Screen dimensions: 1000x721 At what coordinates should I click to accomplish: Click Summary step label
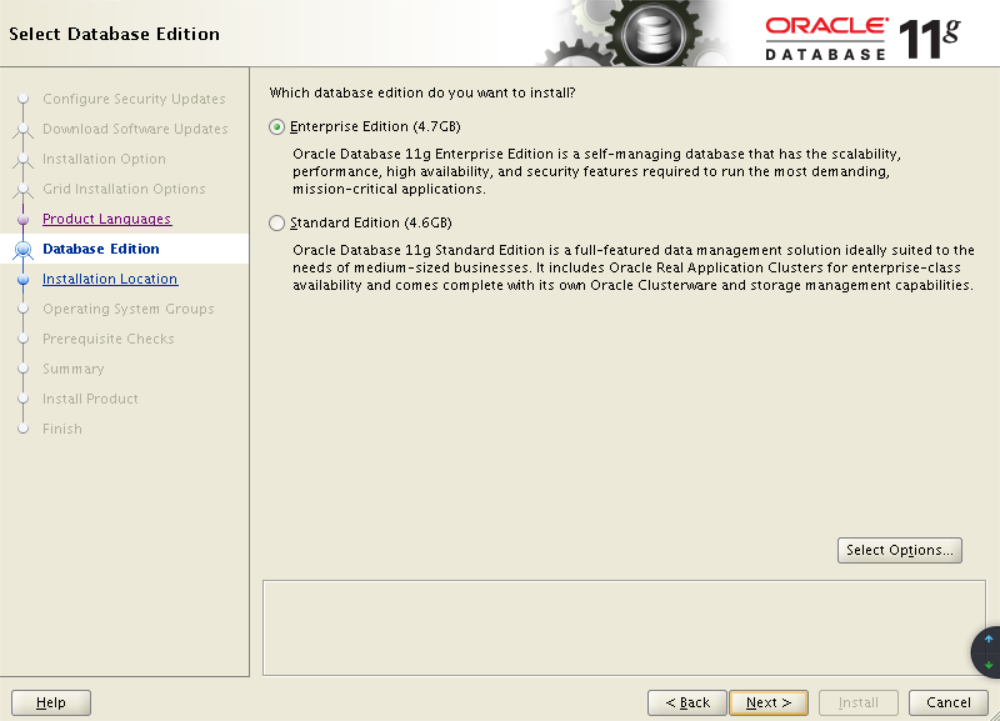pyautogui.click(x=73, y=368)
